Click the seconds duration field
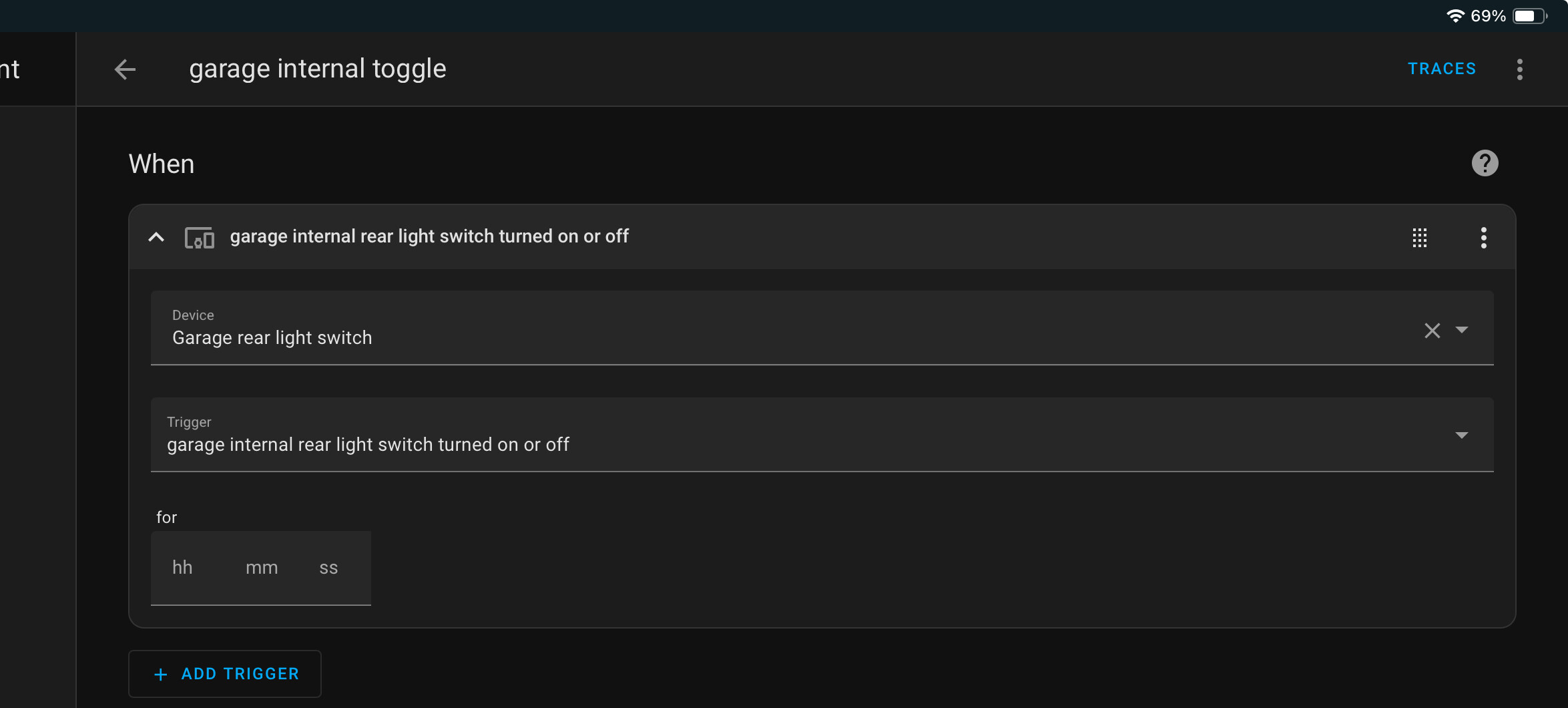1568x708 pixels. click(328, 568)
